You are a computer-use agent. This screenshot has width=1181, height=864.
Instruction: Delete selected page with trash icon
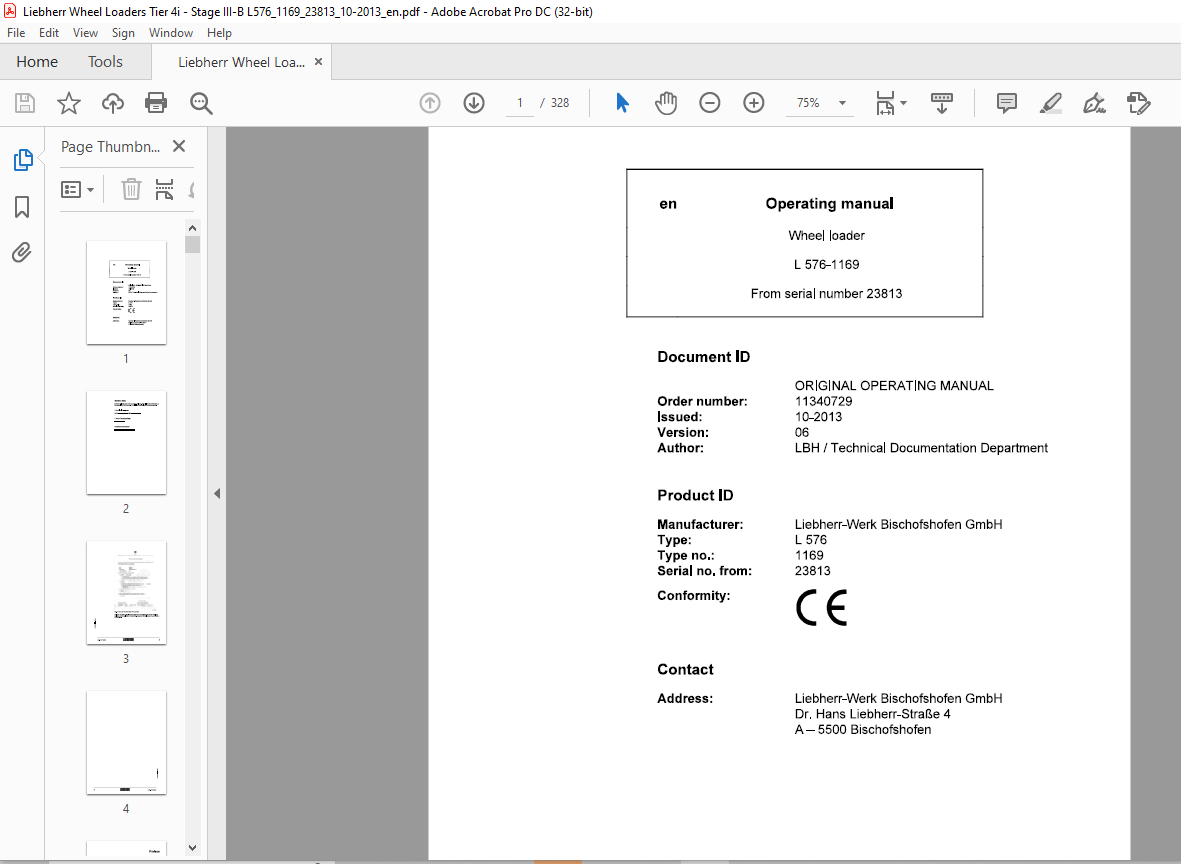pos(131,189)
